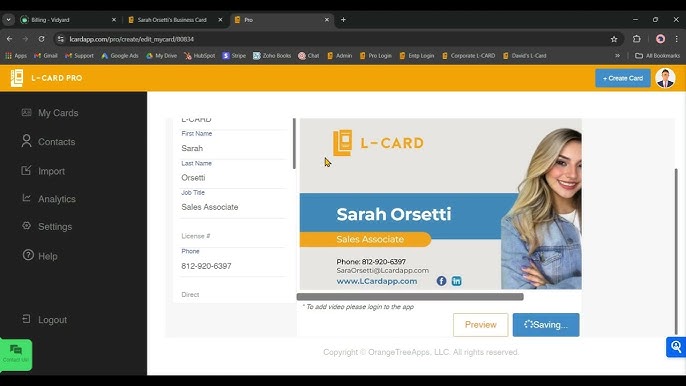Screen dimensions: 686x386
Task: Open browser extensions puzzle icon
Action: tap(637, 39)
